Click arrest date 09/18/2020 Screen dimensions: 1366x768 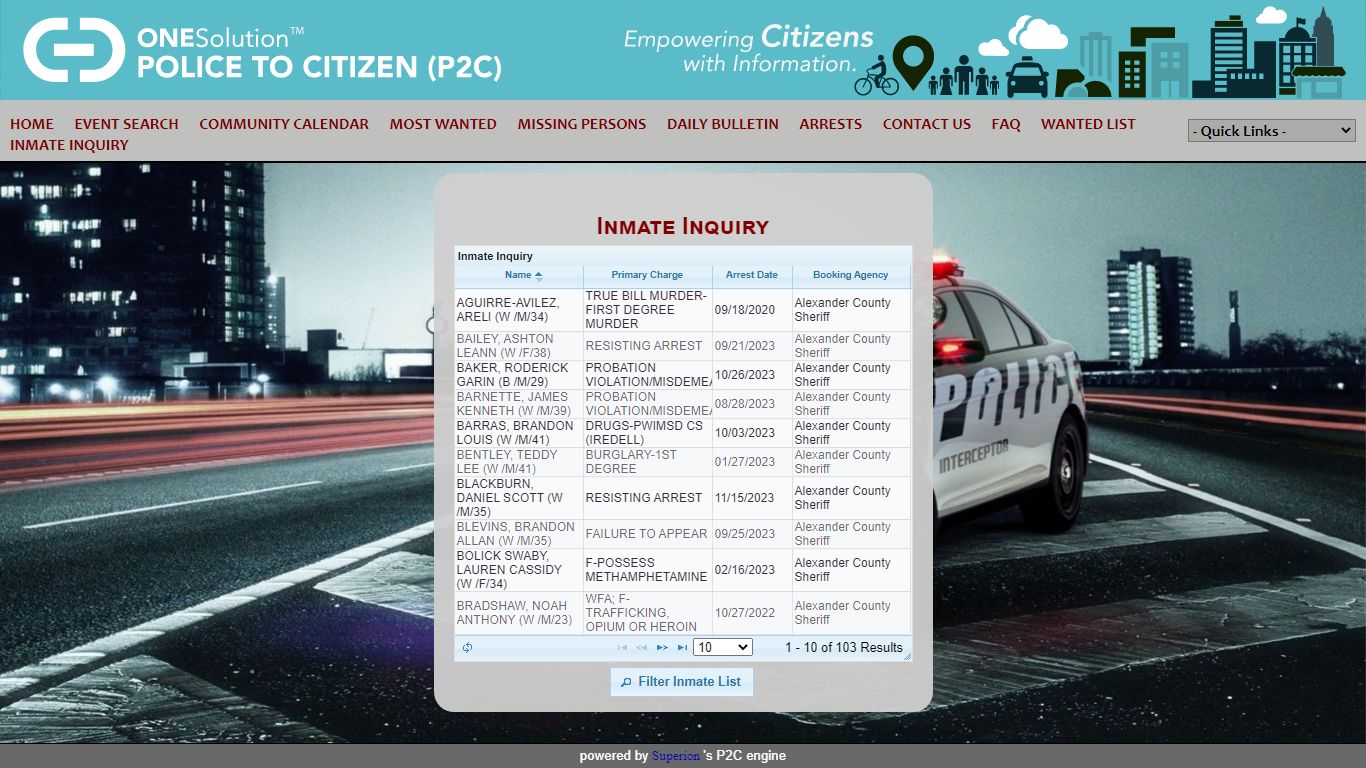click(745, 310)
